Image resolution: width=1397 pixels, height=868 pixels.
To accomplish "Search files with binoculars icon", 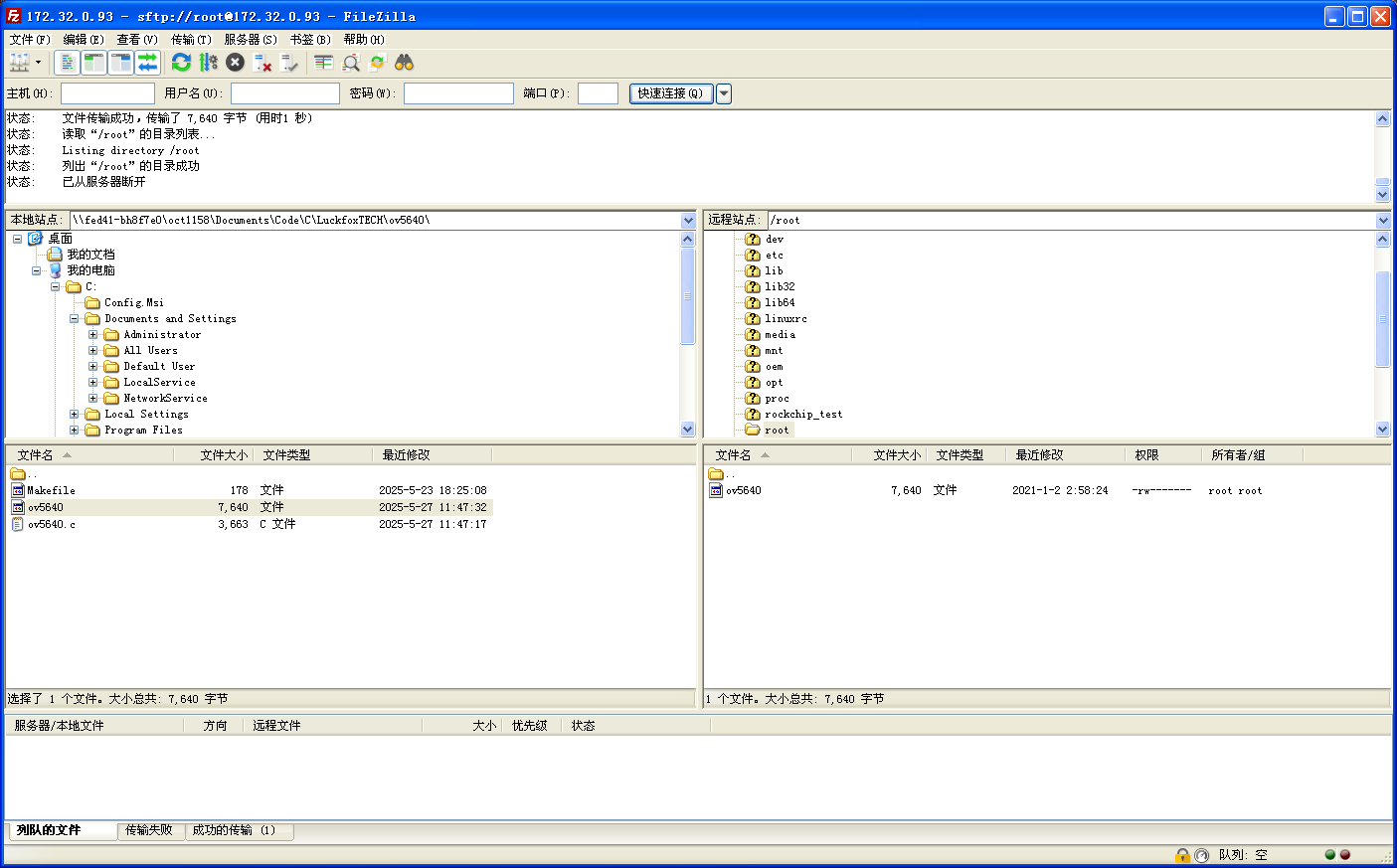I will click(404, 63).
